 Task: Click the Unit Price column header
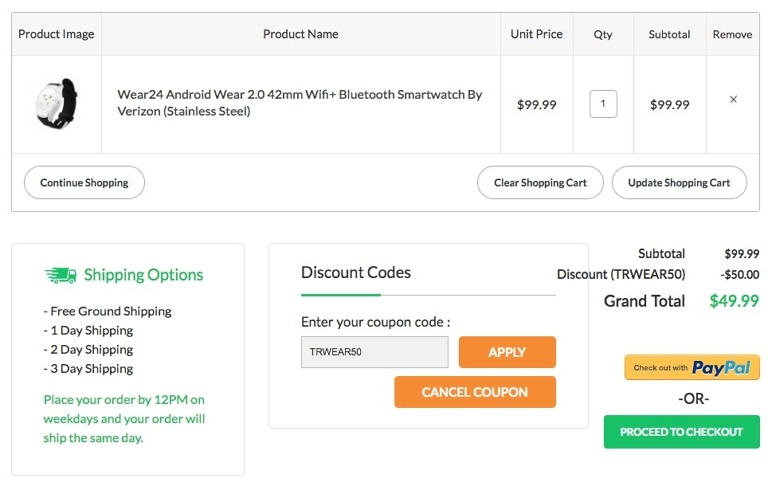(536, 34)
